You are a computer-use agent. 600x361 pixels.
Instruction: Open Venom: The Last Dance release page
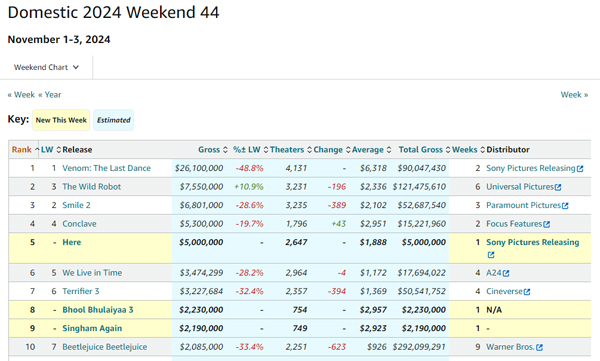(106, 168)
